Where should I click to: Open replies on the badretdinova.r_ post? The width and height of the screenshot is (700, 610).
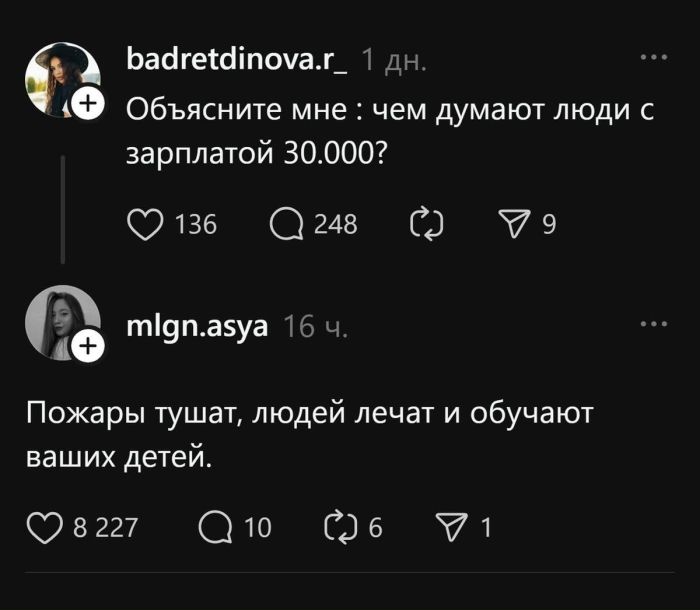pyautogui.click(x=287, y=224)
